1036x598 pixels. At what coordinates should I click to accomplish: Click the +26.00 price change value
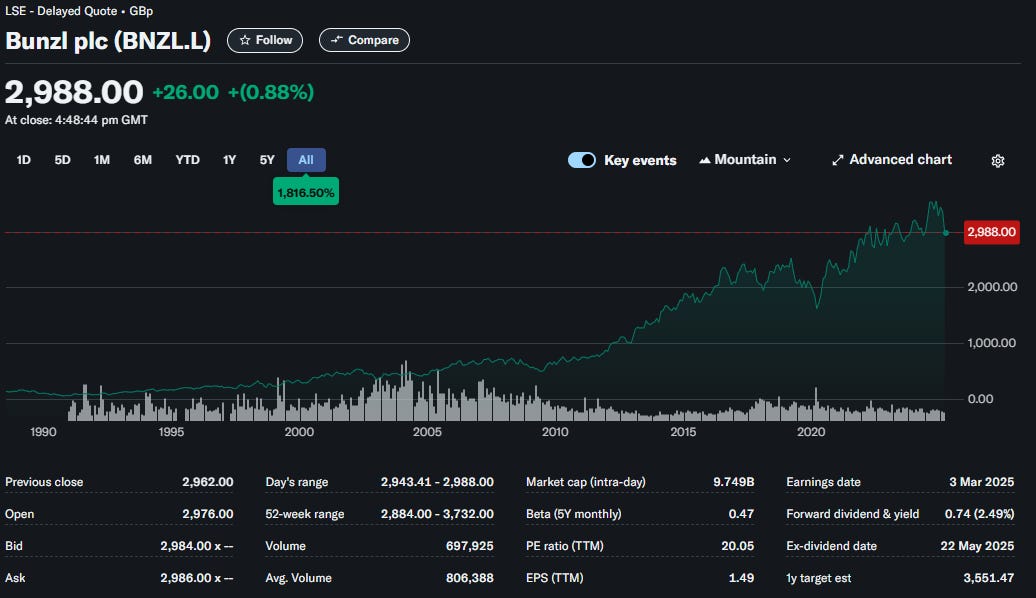[186, 92]
